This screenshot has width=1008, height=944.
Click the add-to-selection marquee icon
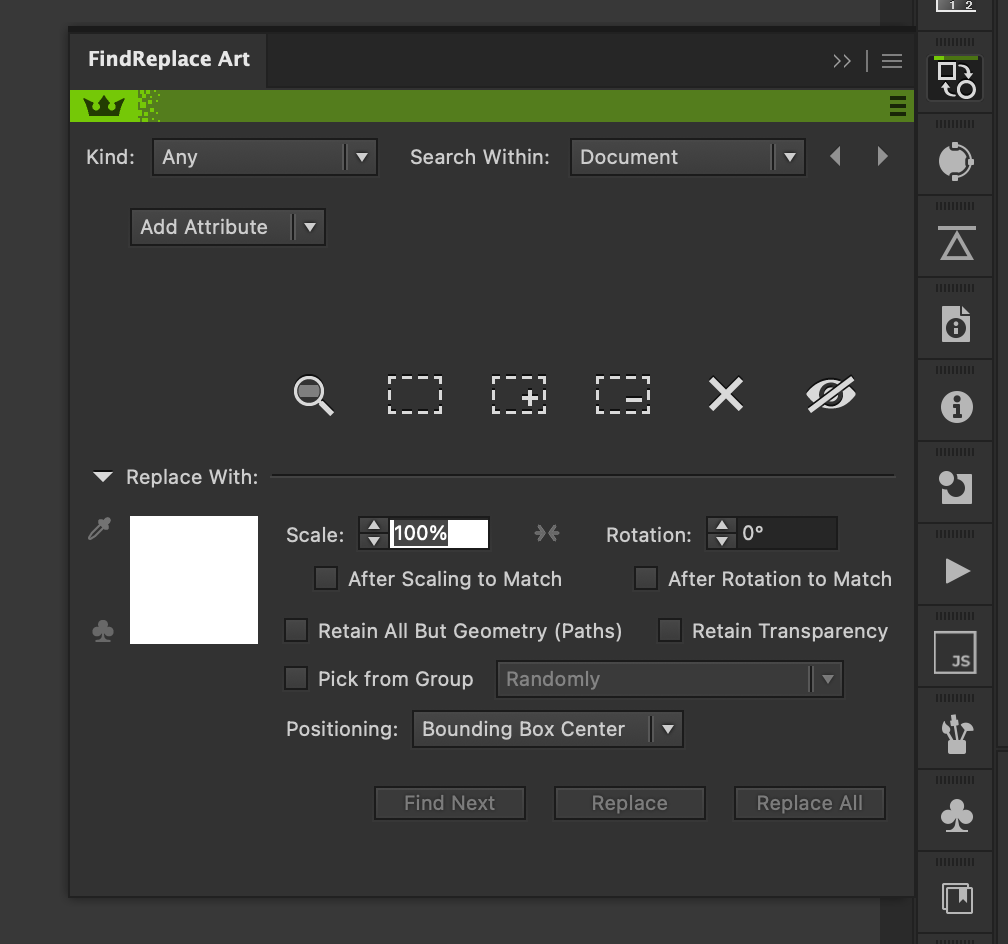(518, 394)
